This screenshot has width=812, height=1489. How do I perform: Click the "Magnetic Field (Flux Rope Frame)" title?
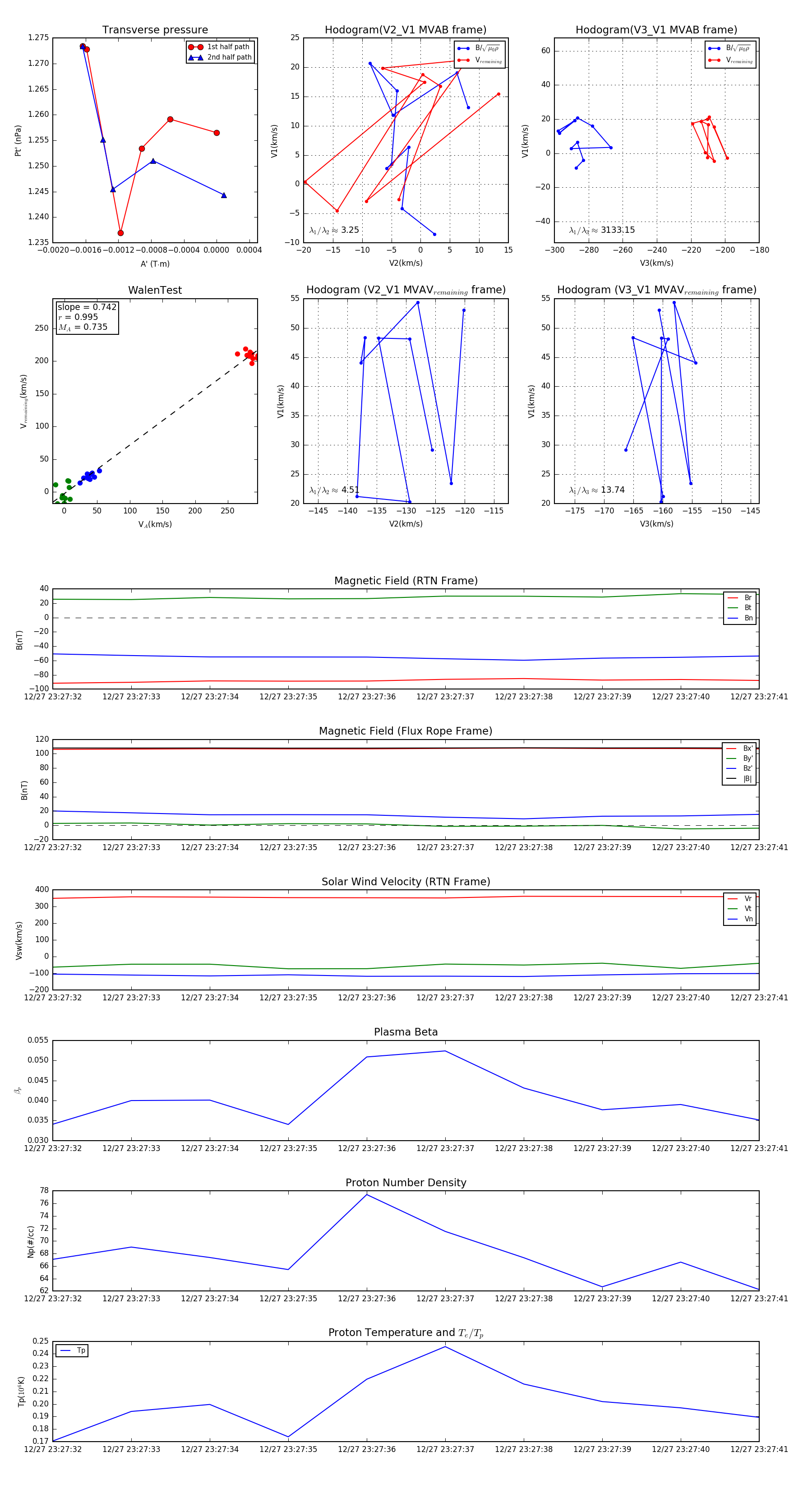click(x=406, y=731)
